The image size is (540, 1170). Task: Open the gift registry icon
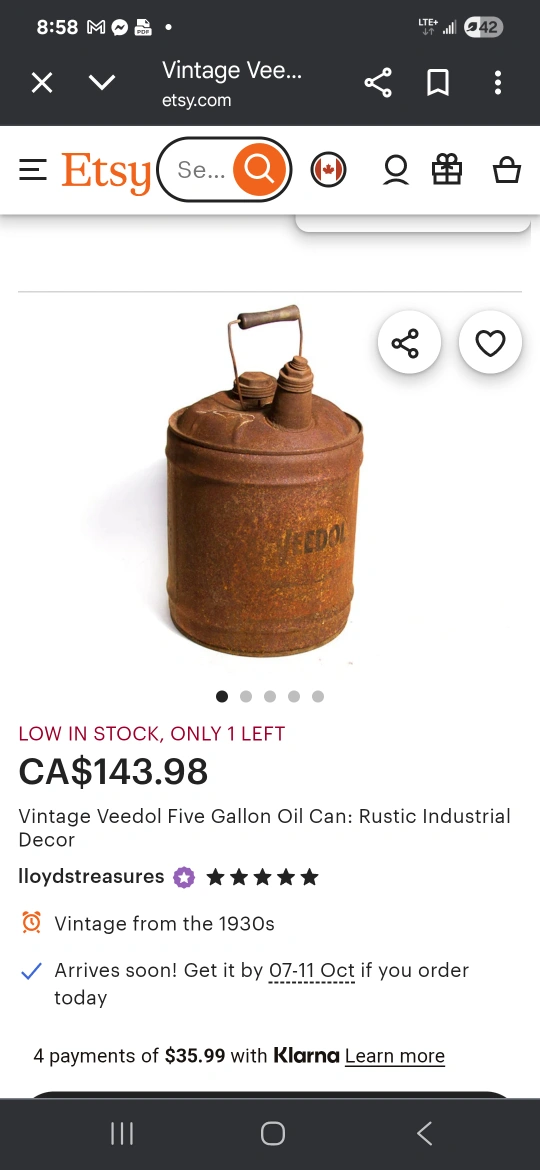(448, 169)
